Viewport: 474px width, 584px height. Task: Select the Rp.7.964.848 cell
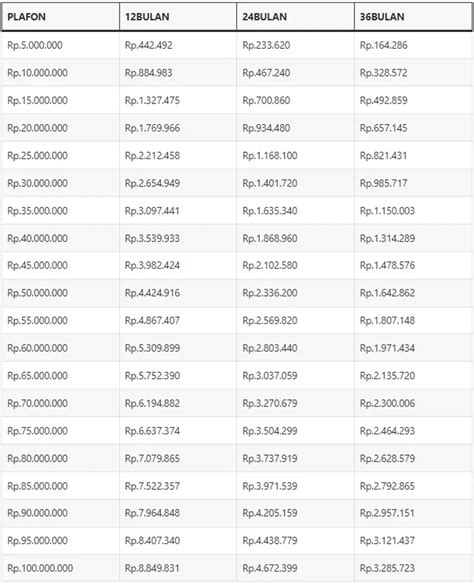coord(178,513)
